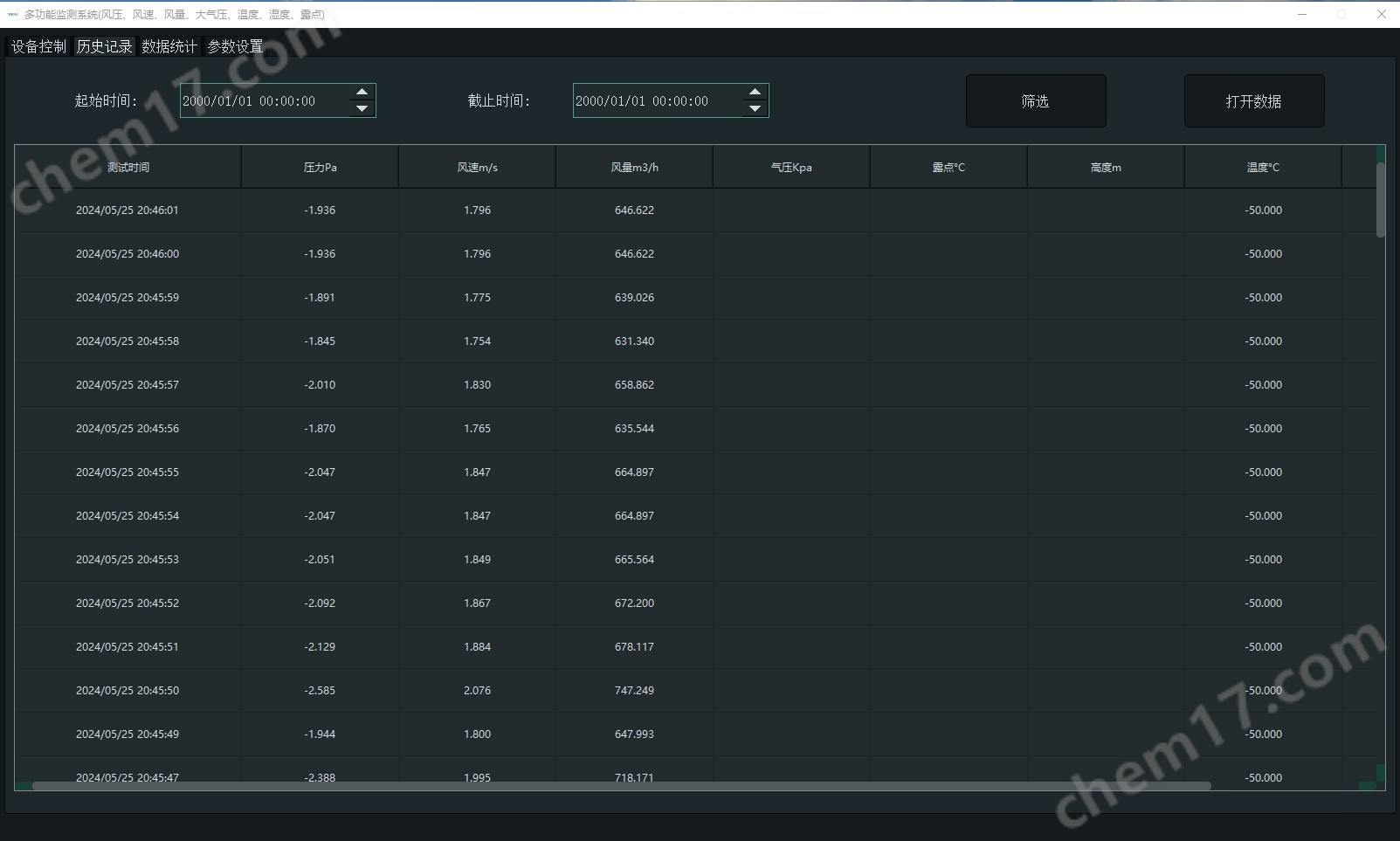
Task: Open the 设备控制 tab
Action: (38, 46)
